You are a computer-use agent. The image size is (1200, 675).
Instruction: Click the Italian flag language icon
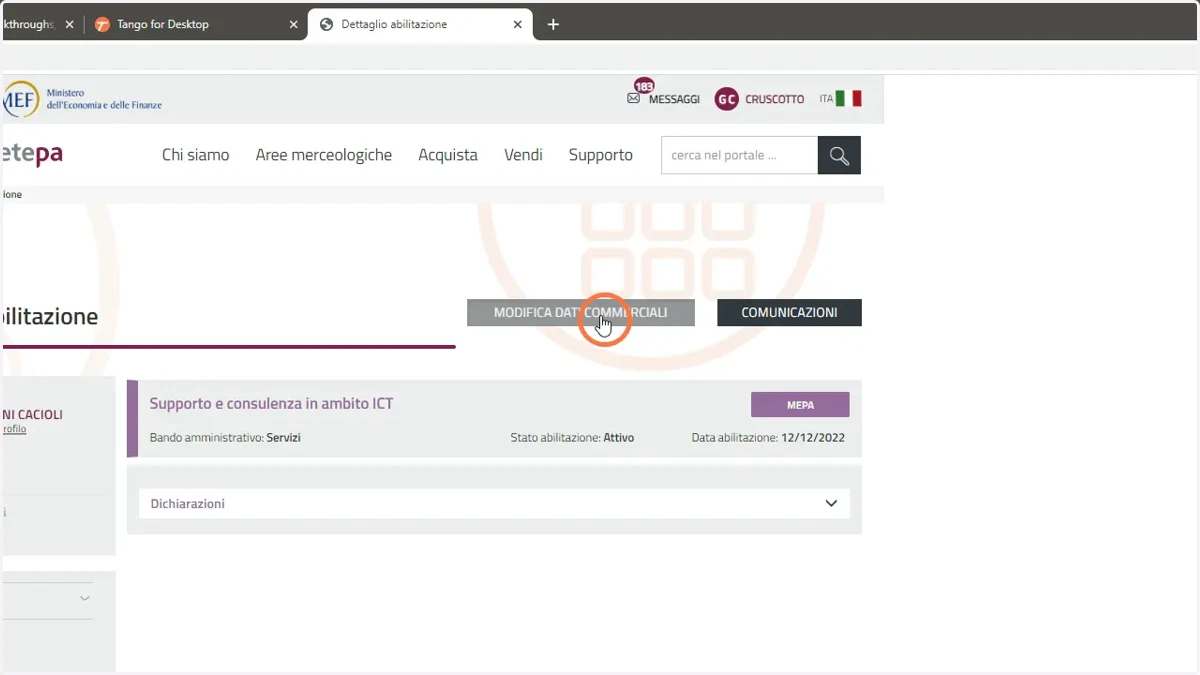click(849, 99)
